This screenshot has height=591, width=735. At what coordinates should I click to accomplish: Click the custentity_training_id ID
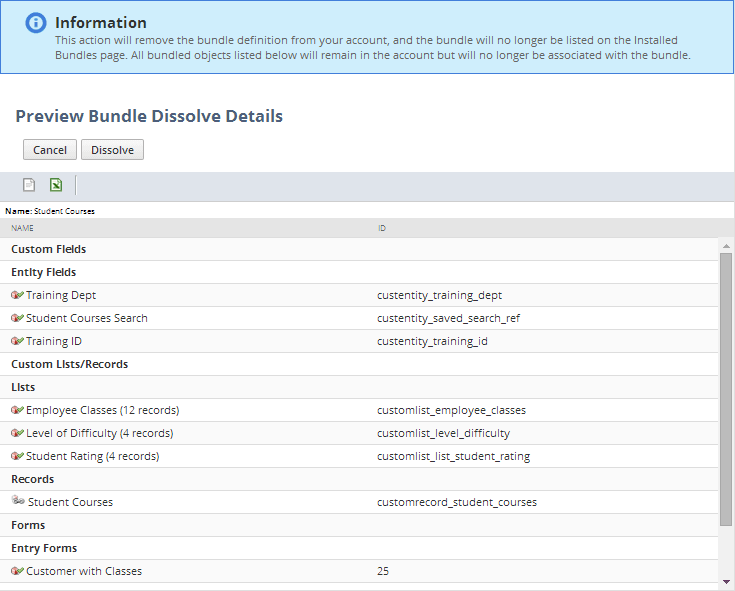[x=432, y=341]
